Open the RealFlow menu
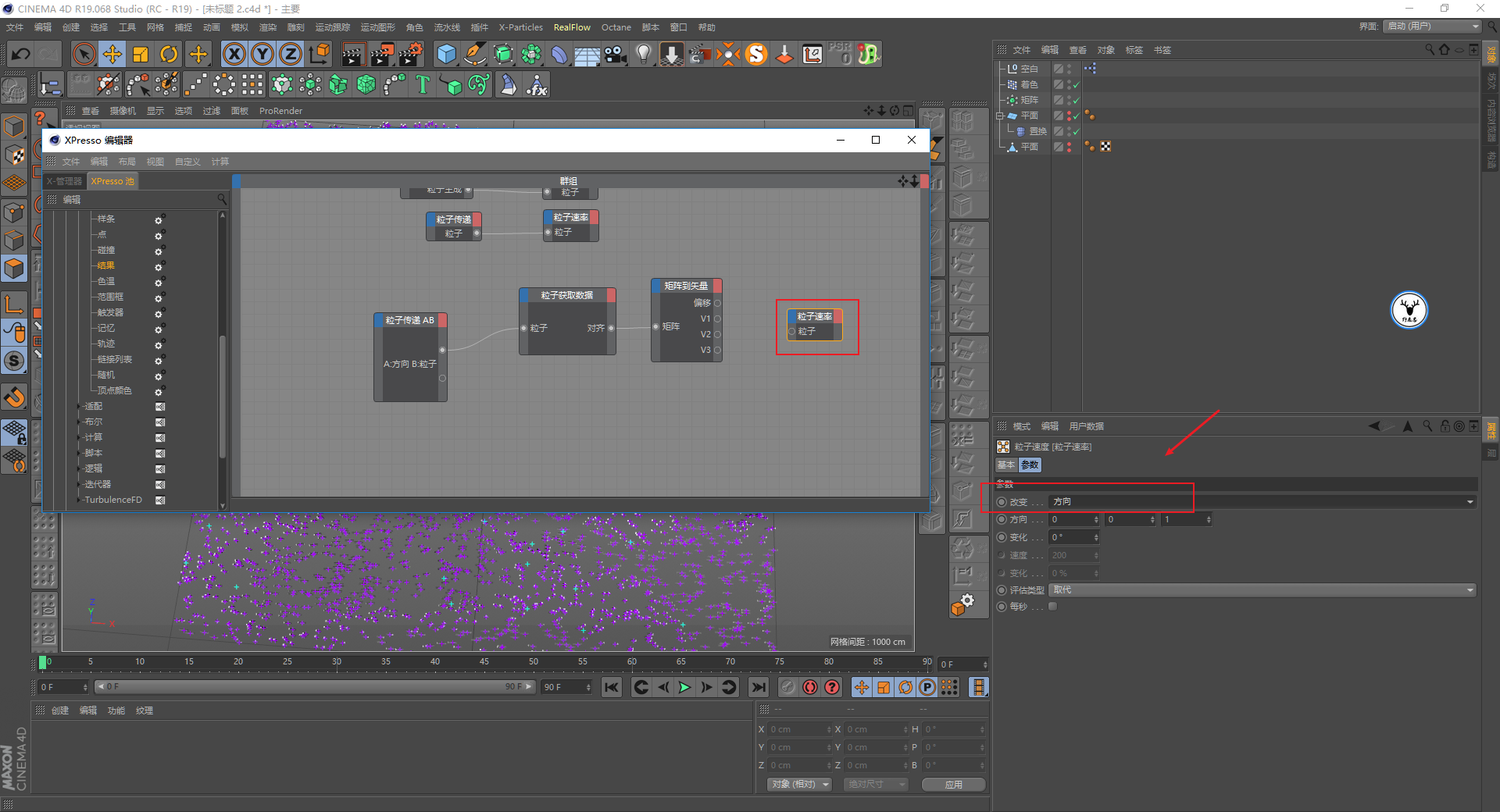 pos(572,27)
